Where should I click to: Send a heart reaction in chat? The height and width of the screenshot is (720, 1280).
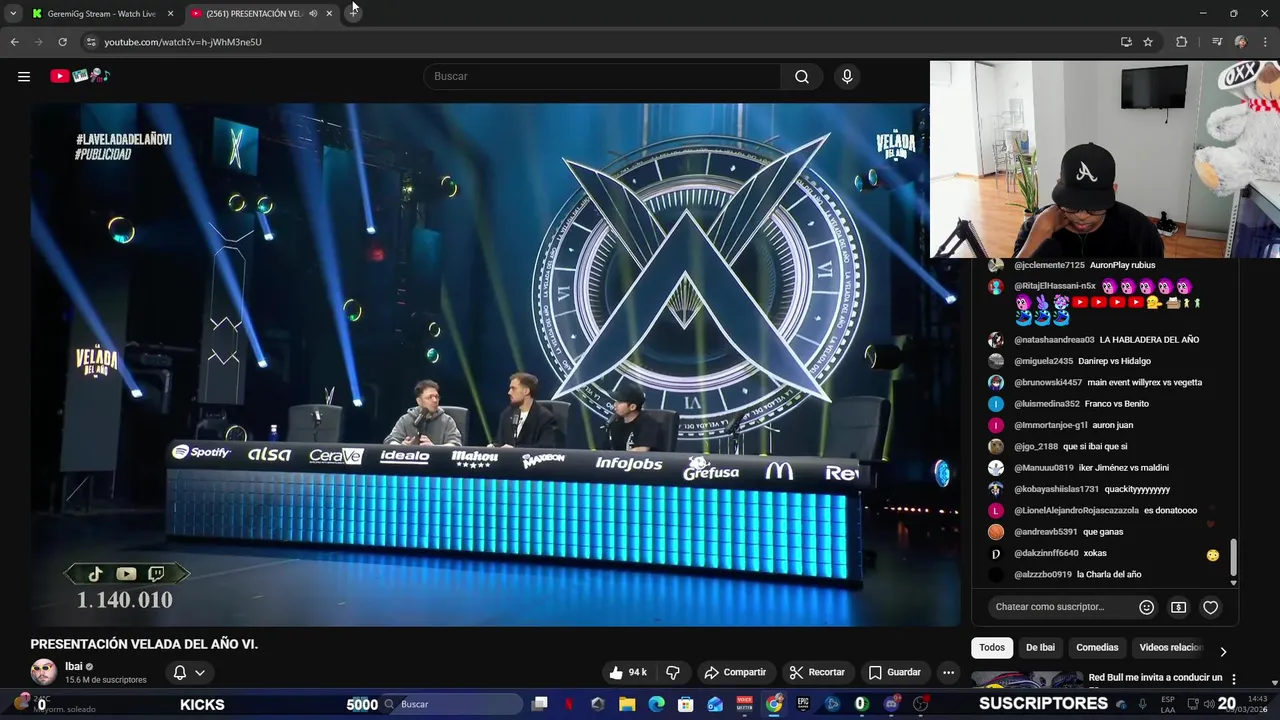coord(1210,607)
